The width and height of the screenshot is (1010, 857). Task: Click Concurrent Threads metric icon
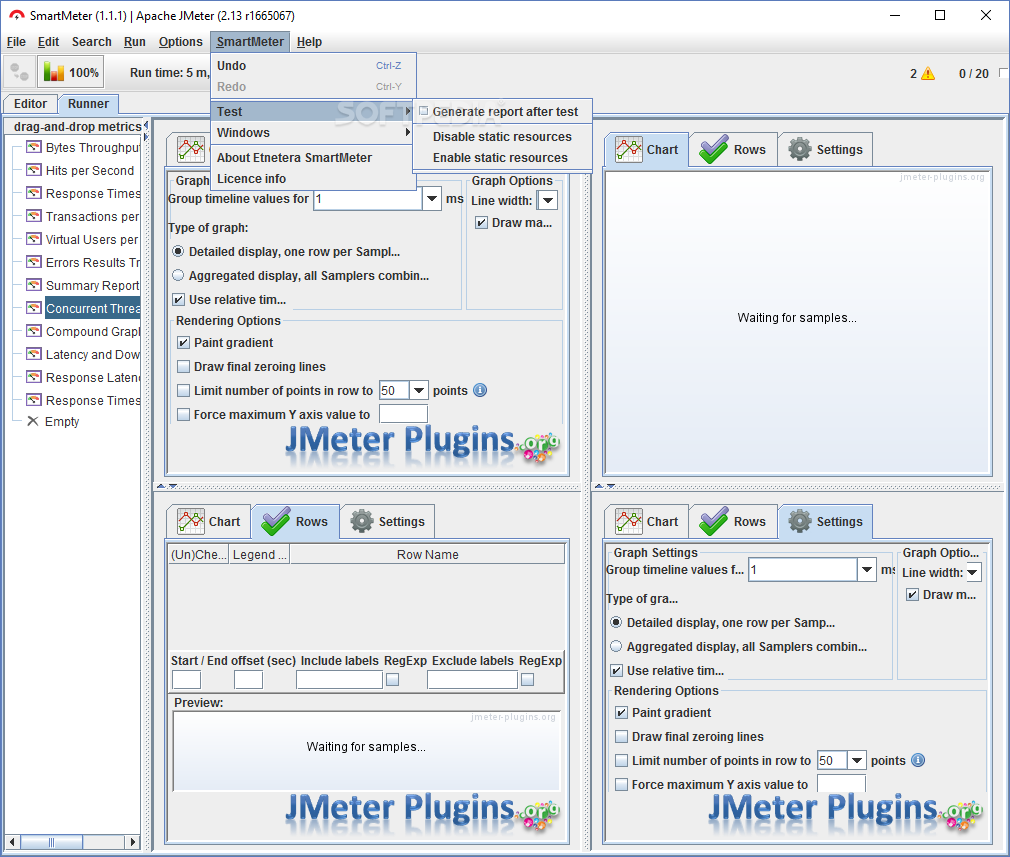[33, 308]
